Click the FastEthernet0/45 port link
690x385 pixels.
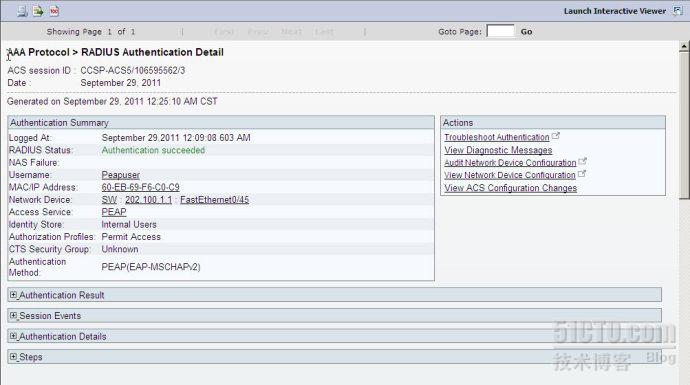tap(214, 200)
